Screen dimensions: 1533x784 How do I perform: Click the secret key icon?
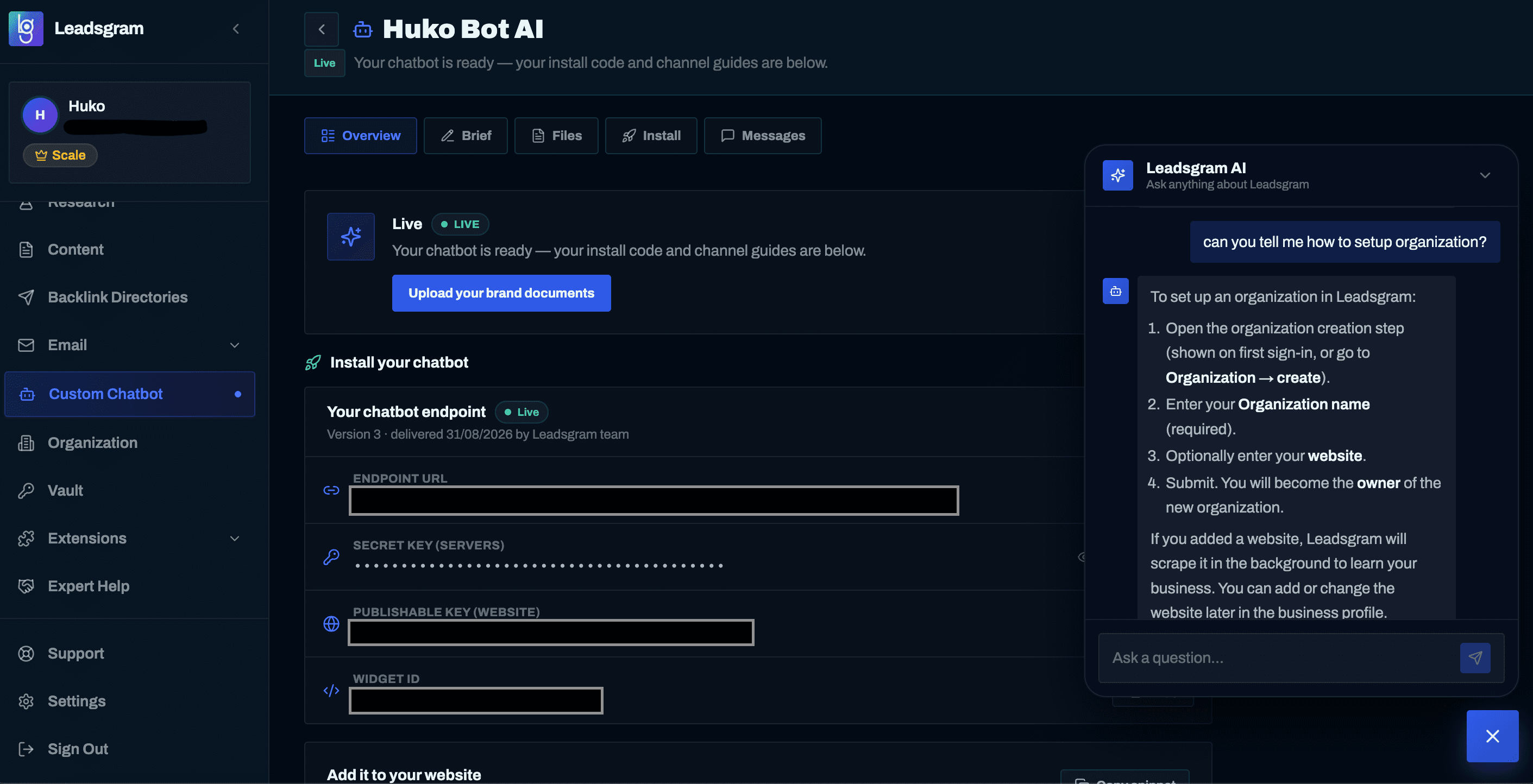tap(331, 557)
